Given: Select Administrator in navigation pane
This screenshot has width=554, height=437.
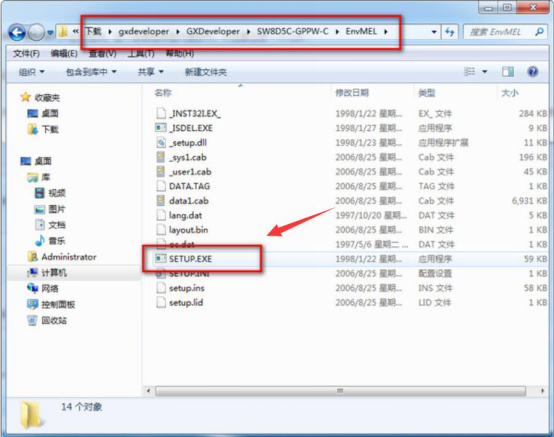Looking at the screenshot, I should (x=69, y=257).
